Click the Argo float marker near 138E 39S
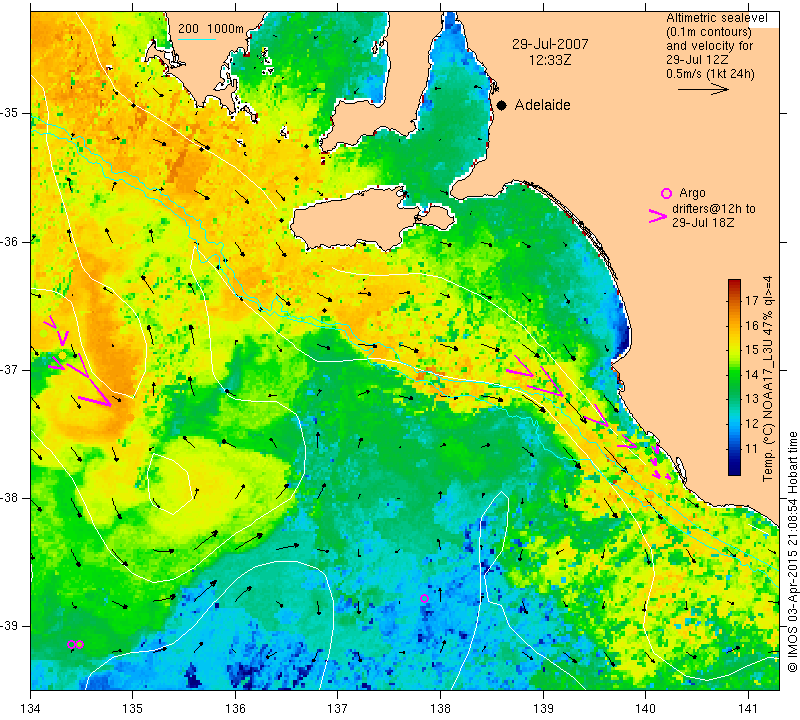Viewport: 800px width, 720px height. (x=424, y=599)
